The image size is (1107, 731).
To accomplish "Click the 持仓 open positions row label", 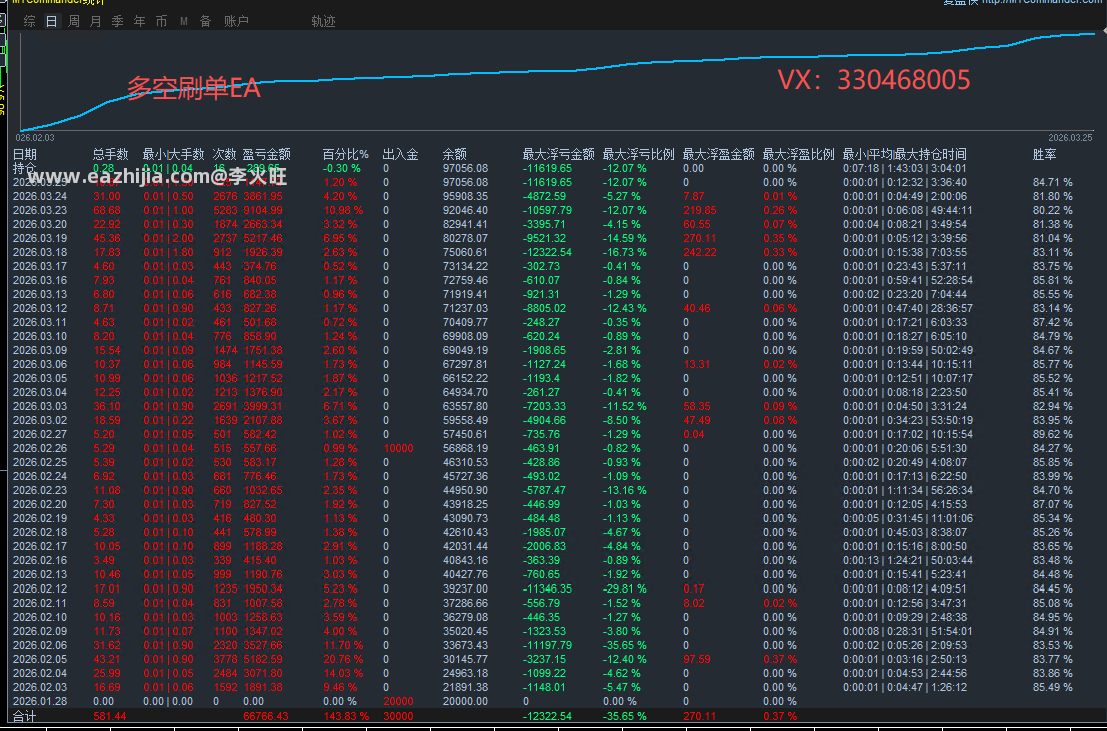I will click(25, 168).
